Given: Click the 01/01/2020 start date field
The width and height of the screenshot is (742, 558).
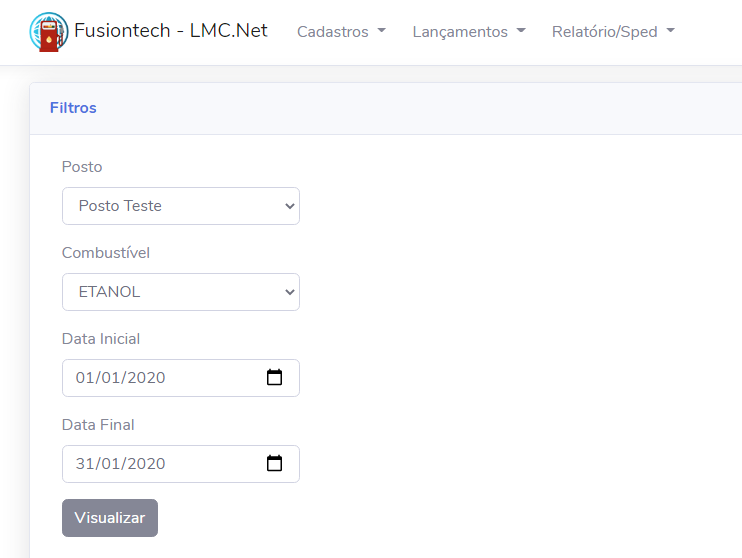Looking at the screenshot, I should pyautogui.click(x=181, y=378).
